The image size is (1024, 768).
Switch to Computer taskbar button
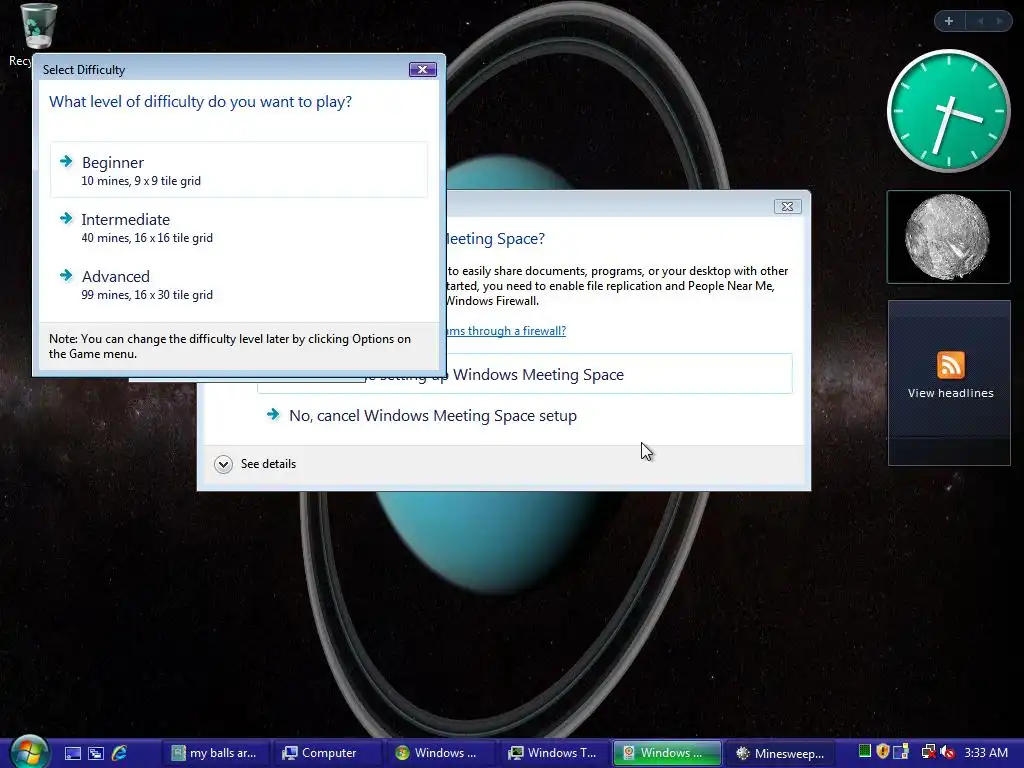327,753
